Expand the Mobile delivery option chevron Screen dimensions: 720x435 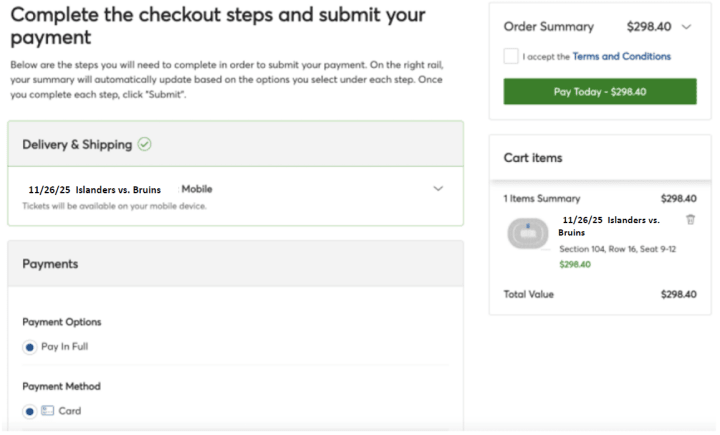[439, 189]
